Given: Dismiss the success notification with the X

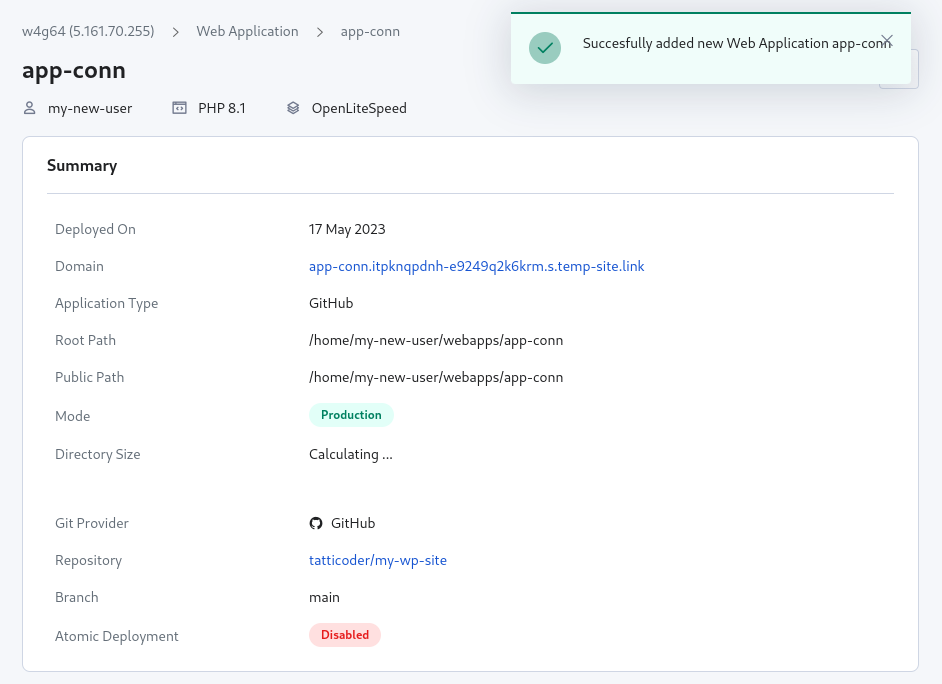Looking at the screenshot, I should (886, 41).
